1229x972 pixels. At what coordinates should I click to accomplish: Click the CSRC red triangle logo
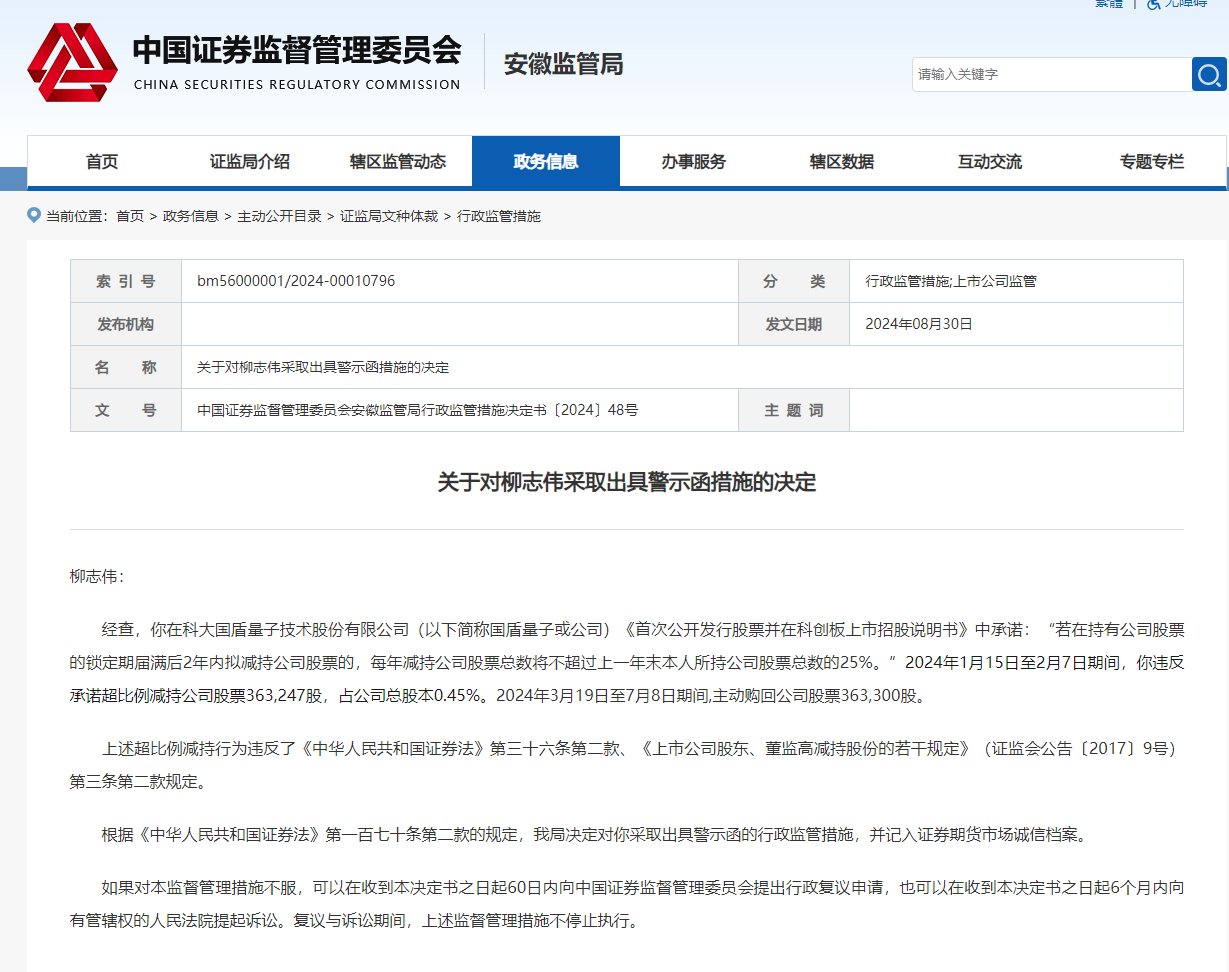click(72, 60)
